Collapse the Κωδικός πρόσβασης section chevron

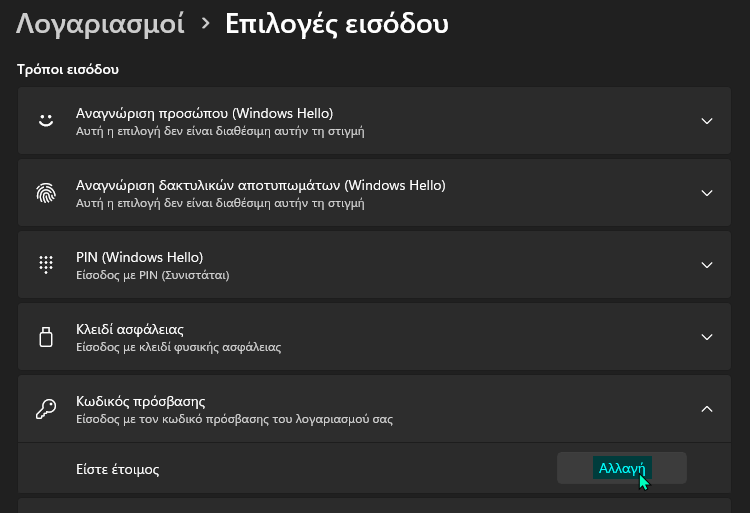point(706,409)
